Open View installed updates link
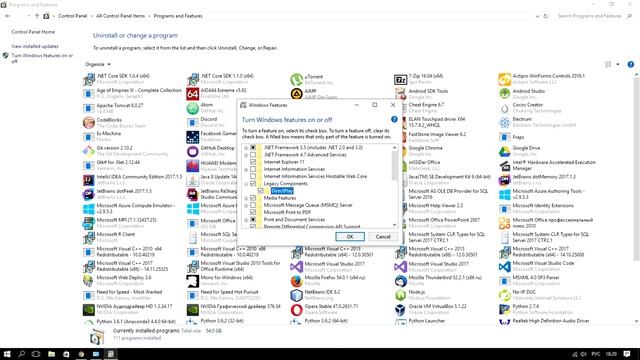 coord(35,46)
